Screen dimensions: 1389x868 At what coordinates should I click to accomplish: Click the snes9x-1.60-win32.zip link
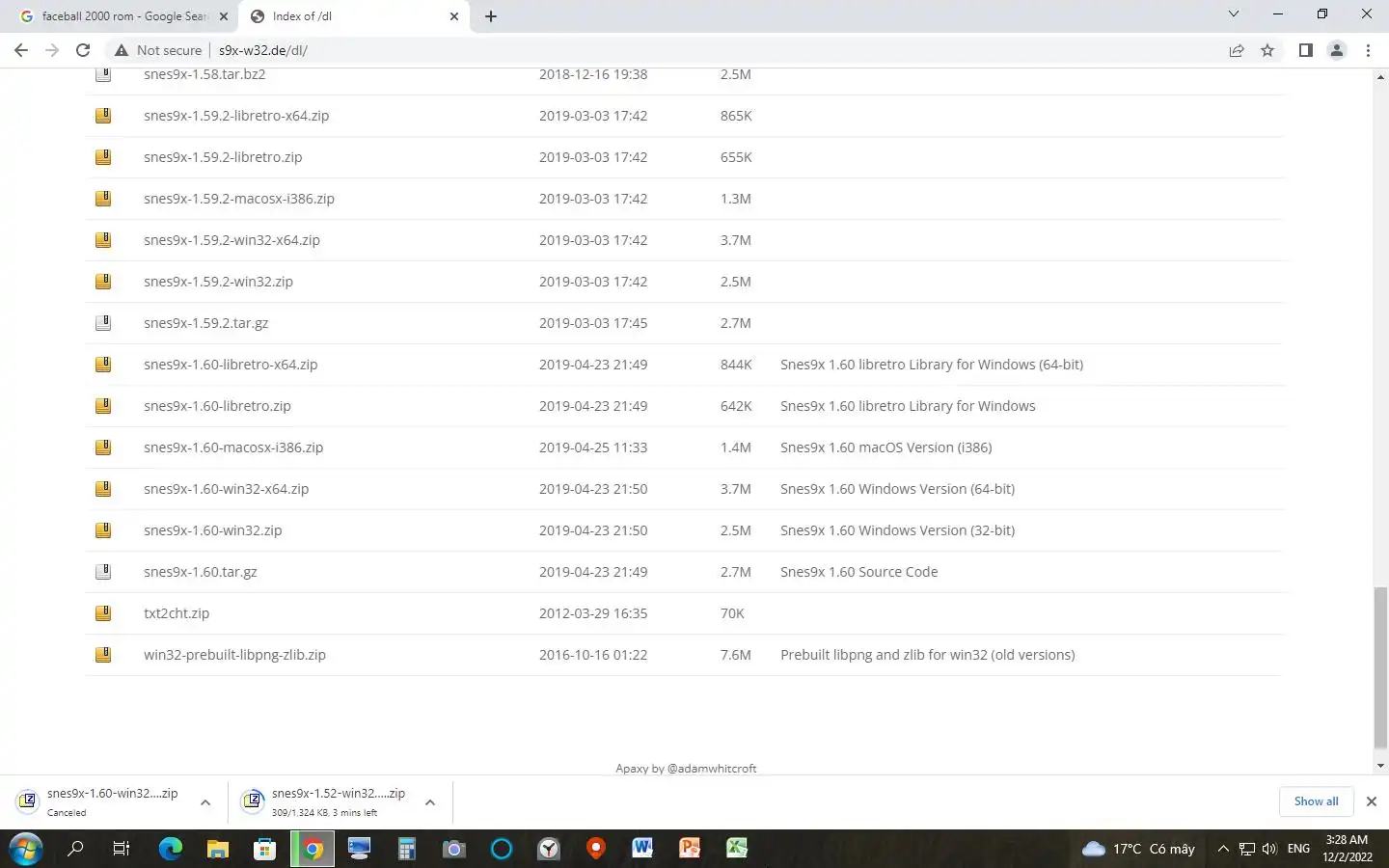(212, 530)
